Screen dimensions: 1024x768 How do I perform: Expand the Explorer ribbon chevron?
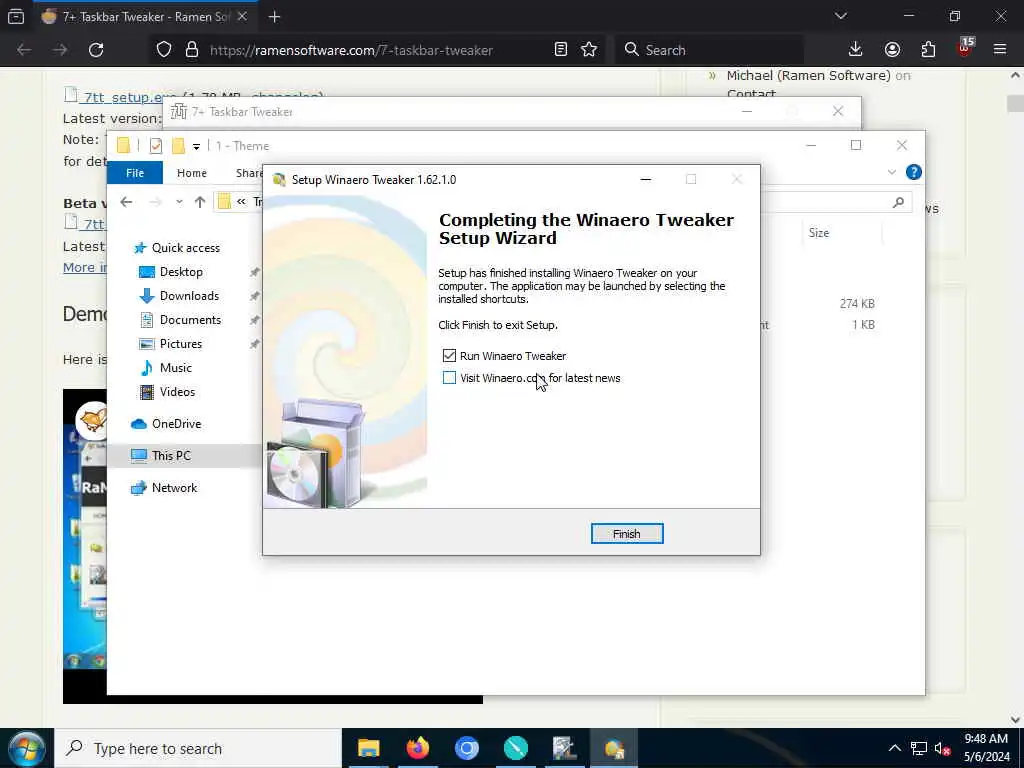(x=891, y=172)
